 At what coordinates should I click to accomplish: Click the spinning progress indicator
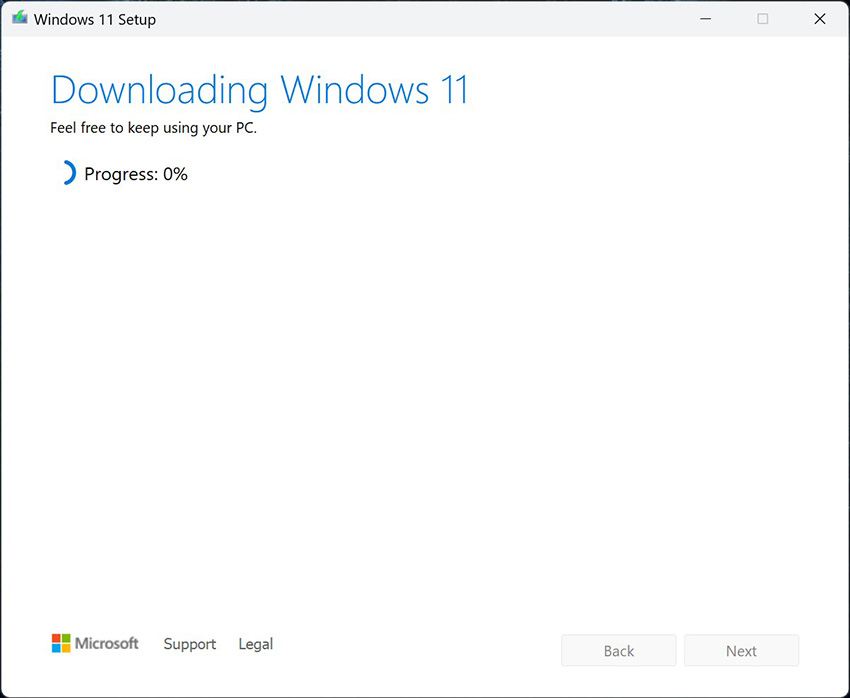pyautogui.click(x=68, y=173)
